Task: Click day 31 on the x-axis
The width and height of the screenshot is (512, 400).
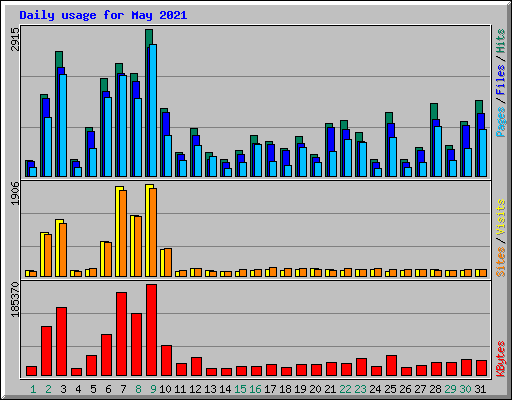Action: click(x=480, y=389)
